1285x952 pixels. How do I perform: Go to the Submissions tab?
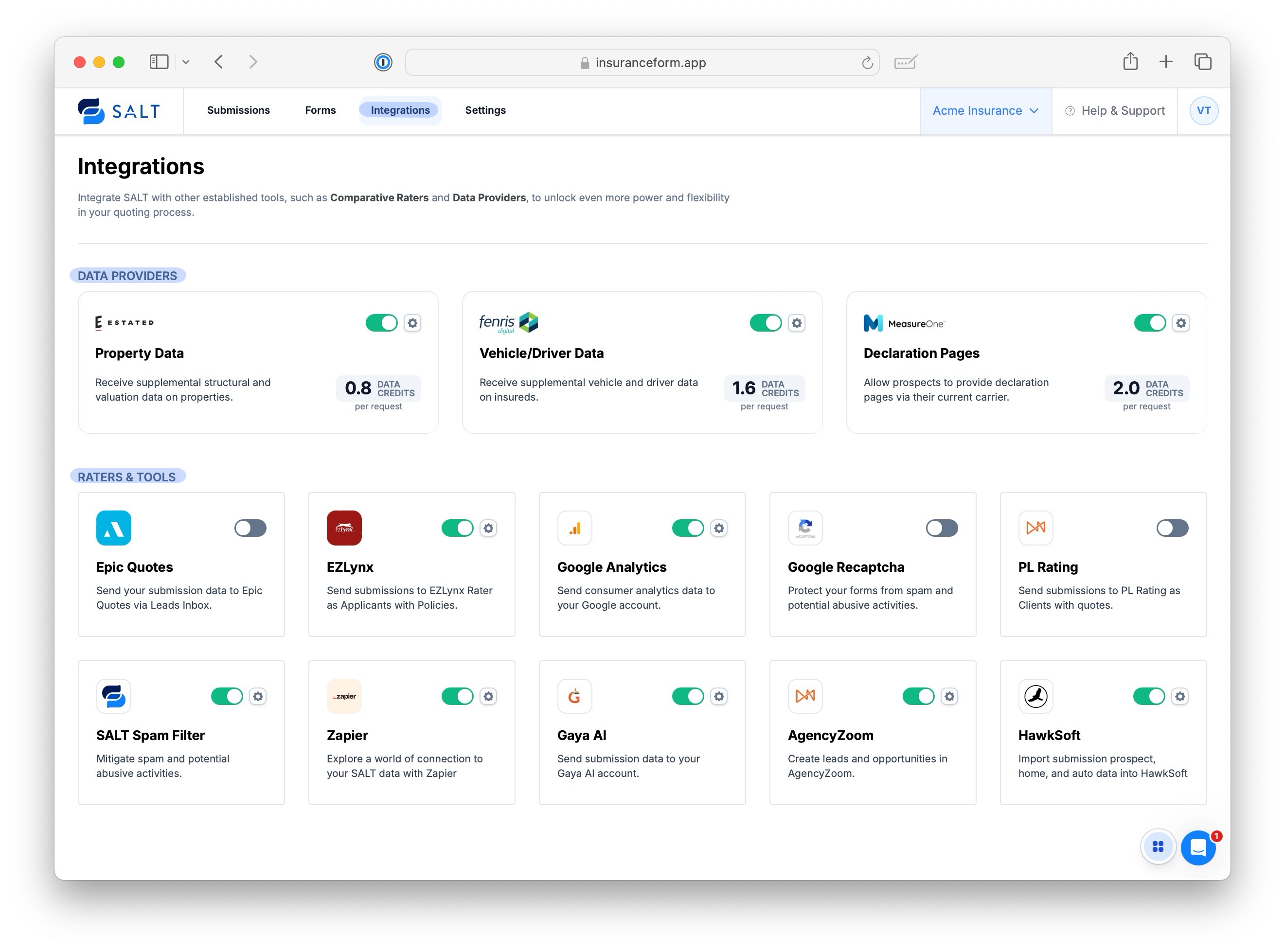(x=238, y=110)
